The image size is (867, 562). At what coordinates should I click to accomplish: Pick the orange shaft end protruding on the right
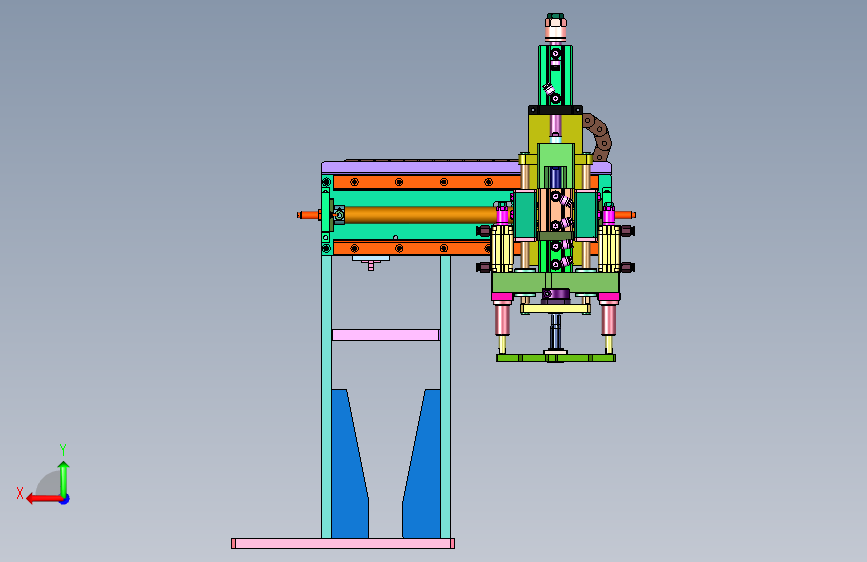click(x=625, y=215)
